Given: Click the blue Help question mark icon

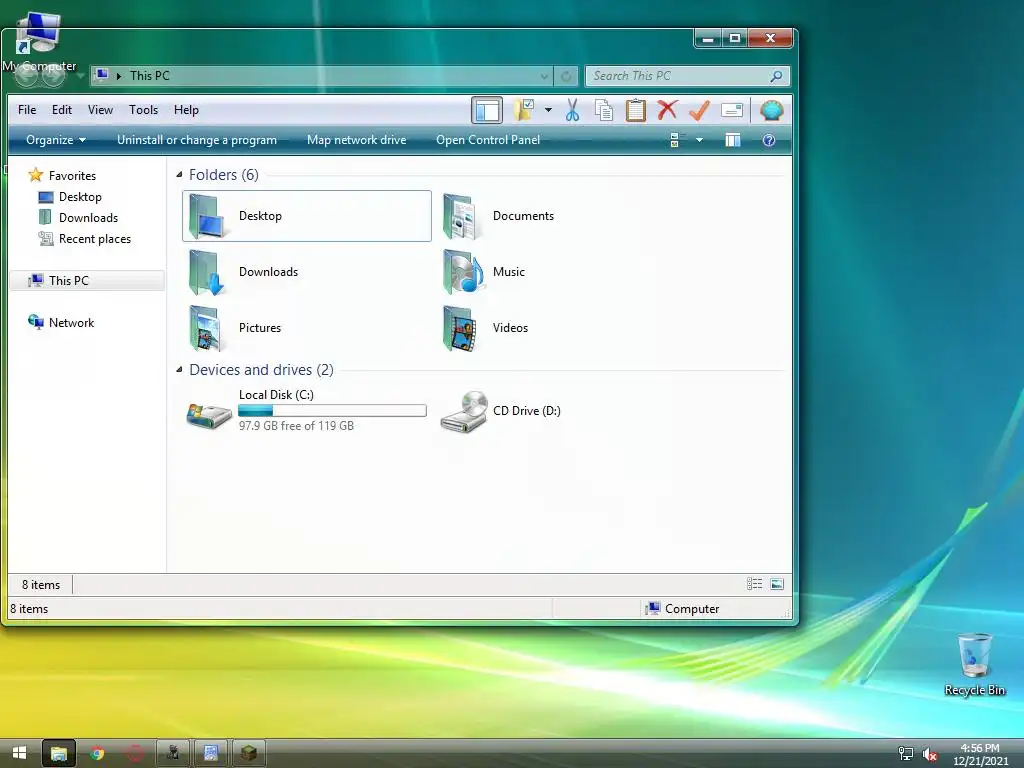Looking at the screenshot, I should pyautogui.click(x=769, y=140).
